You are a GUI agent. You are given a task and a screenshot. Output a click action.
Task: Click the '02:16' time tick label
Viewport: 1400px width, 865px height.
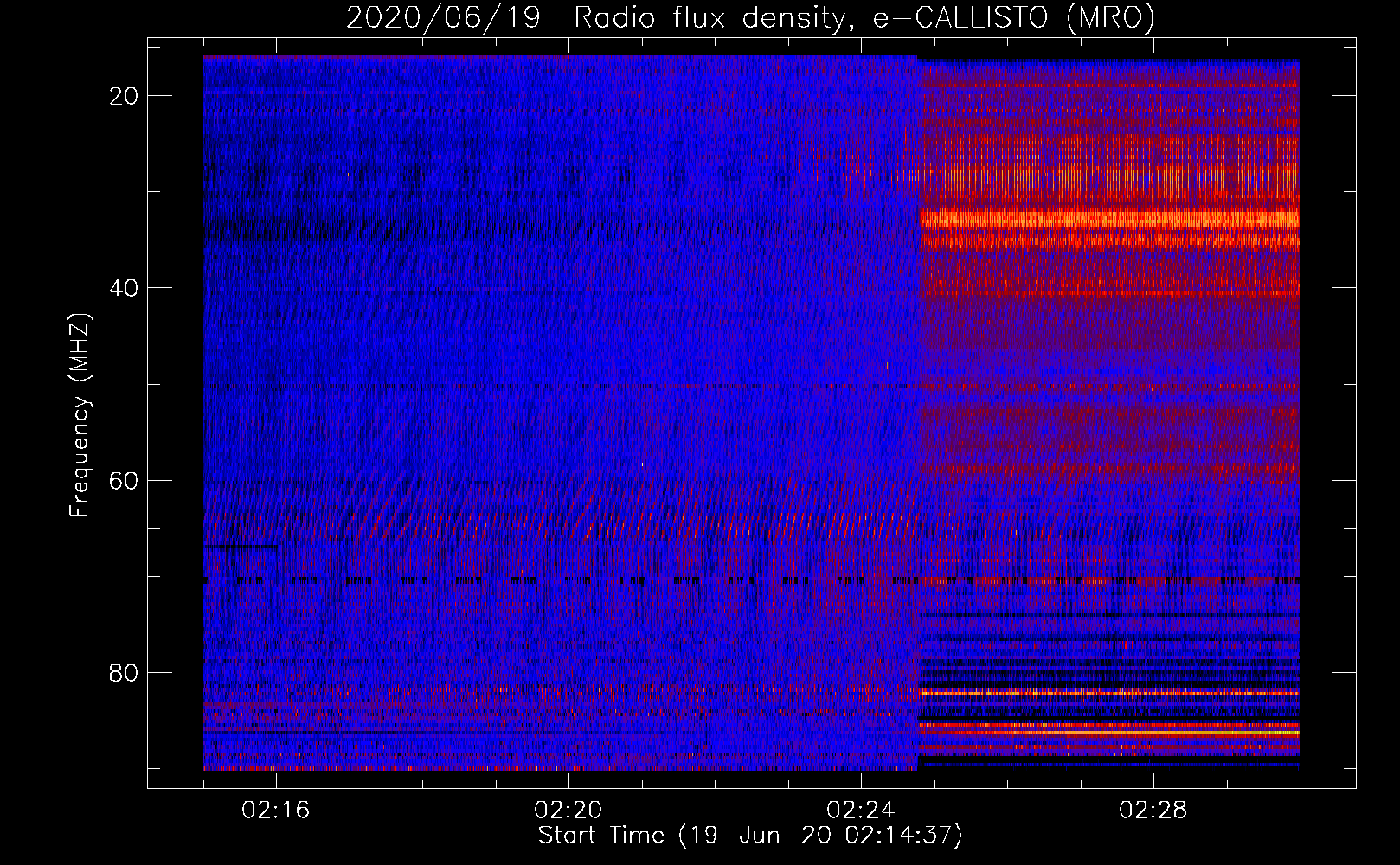(x=276, y=811)
